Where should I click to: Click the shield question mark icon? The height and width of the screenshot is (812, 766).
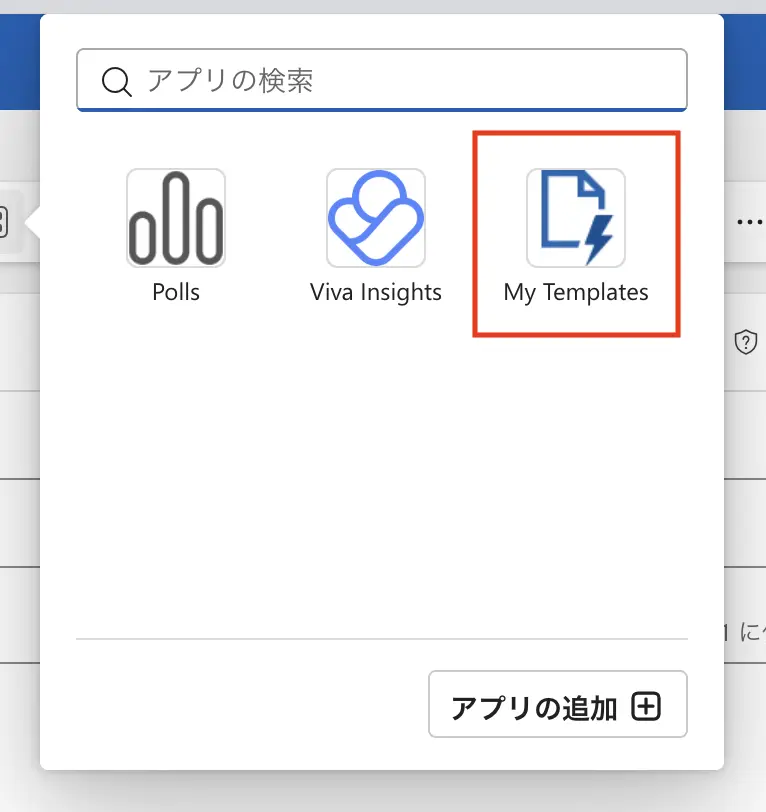coord(744,343)
